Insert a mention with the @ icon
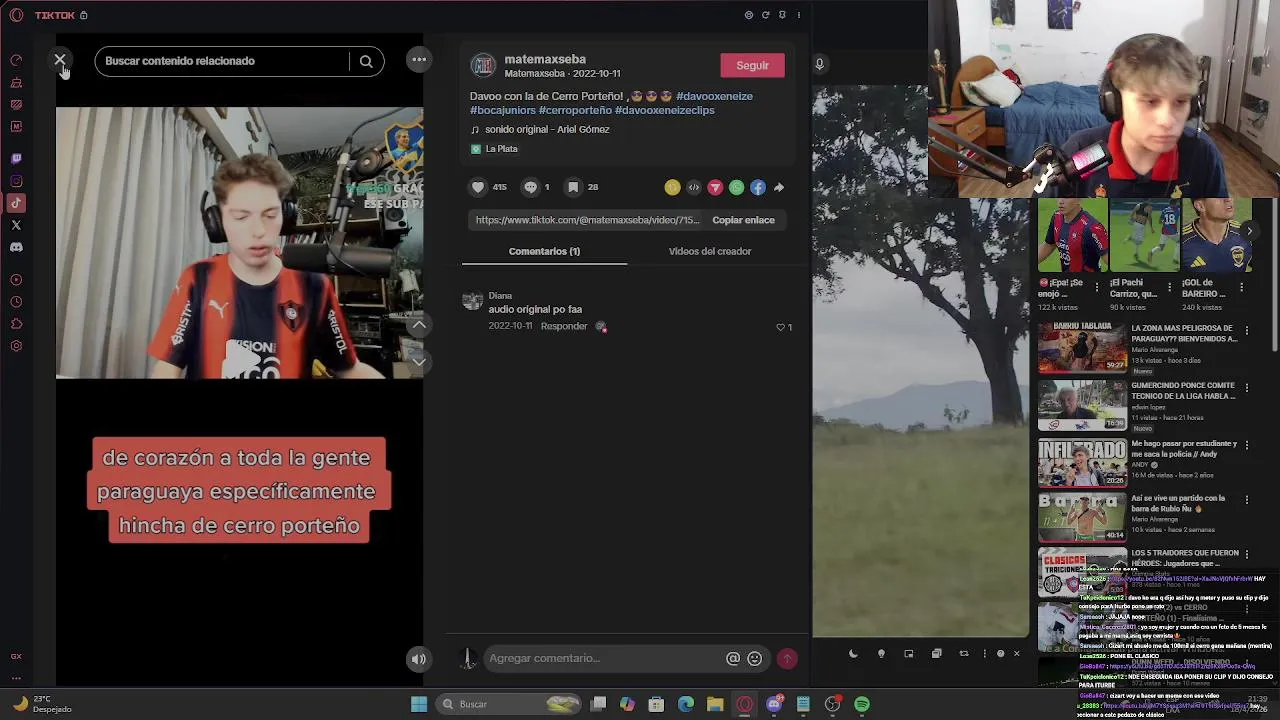 [733, 658]
